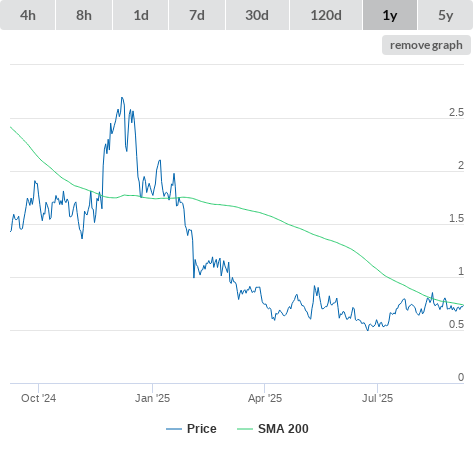
Task: Click the Jul '25 axis tick label
Action: point(377,398)
